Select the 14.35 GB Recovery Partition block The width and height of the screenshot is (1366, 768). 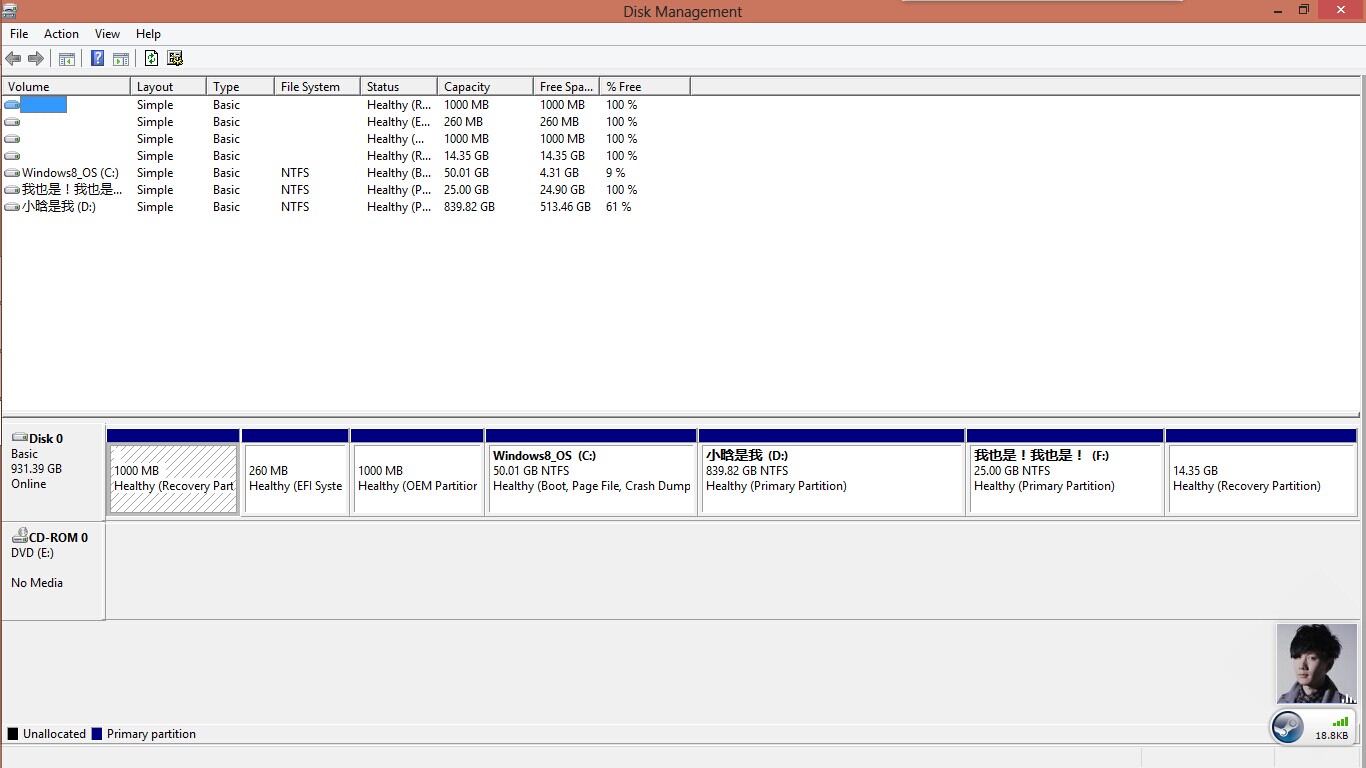[x=1260, y=478]
